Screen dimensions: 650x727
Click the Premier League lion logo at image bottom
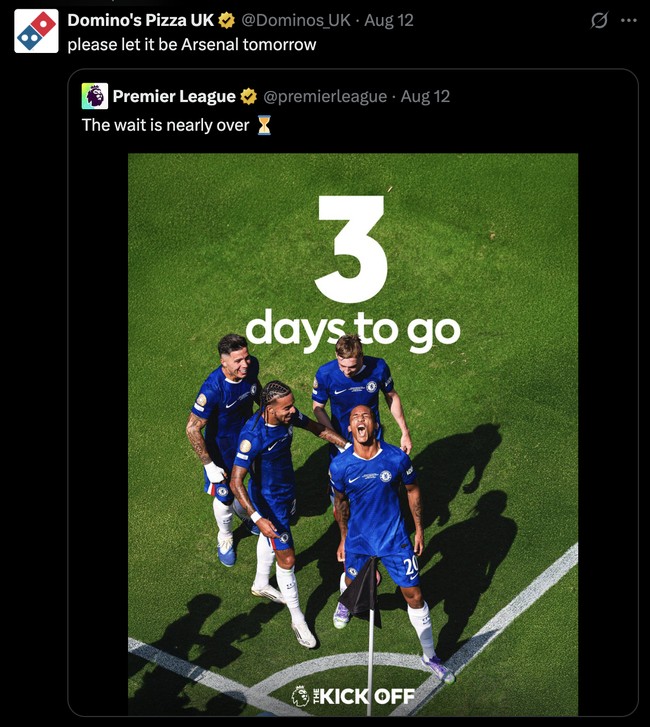(300, 695)
